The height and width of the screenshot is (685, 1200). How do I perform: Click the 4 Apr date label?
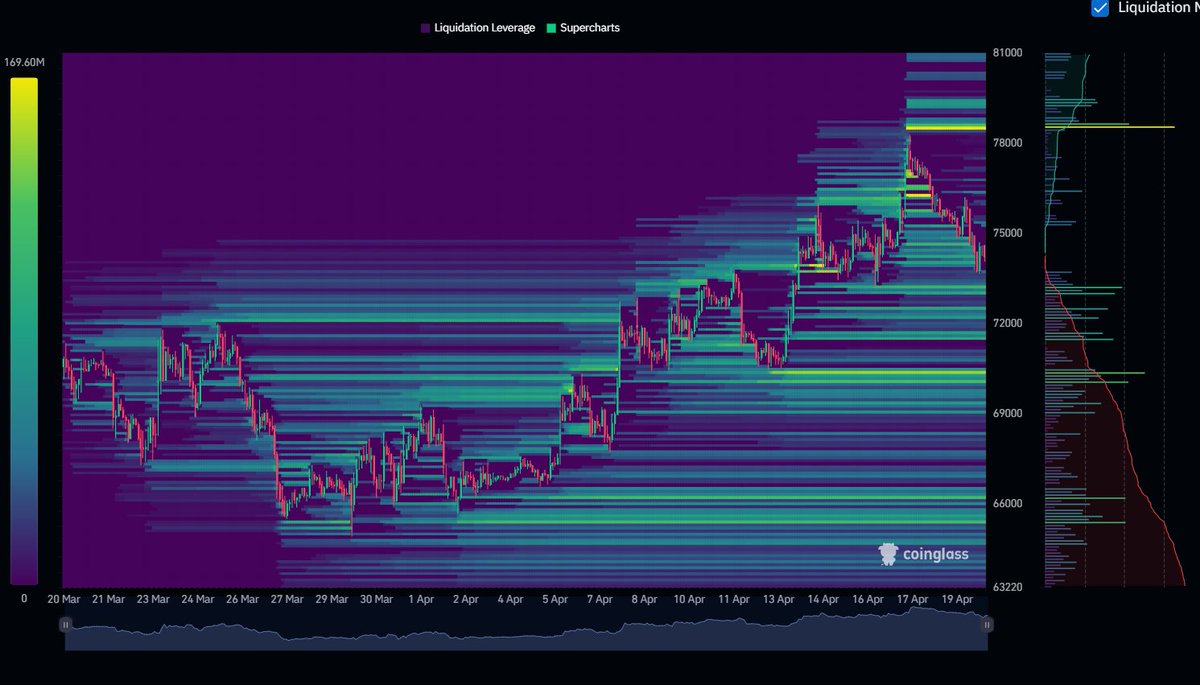click(510, 600)
